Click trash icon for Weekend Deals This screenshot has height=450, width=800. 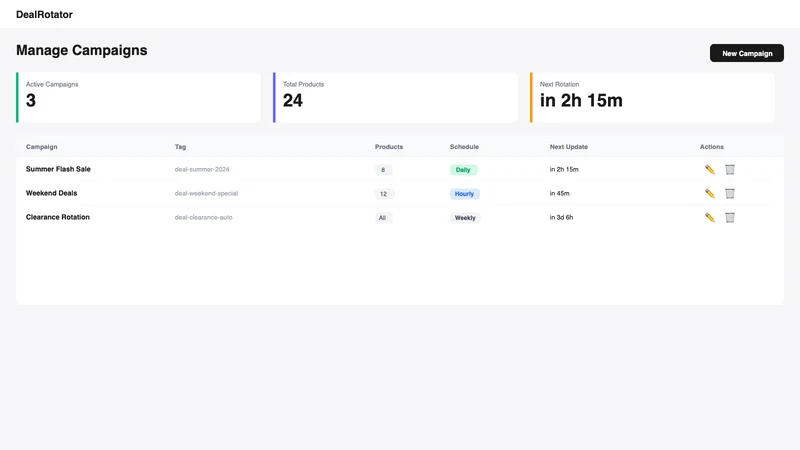pos(730,193)
